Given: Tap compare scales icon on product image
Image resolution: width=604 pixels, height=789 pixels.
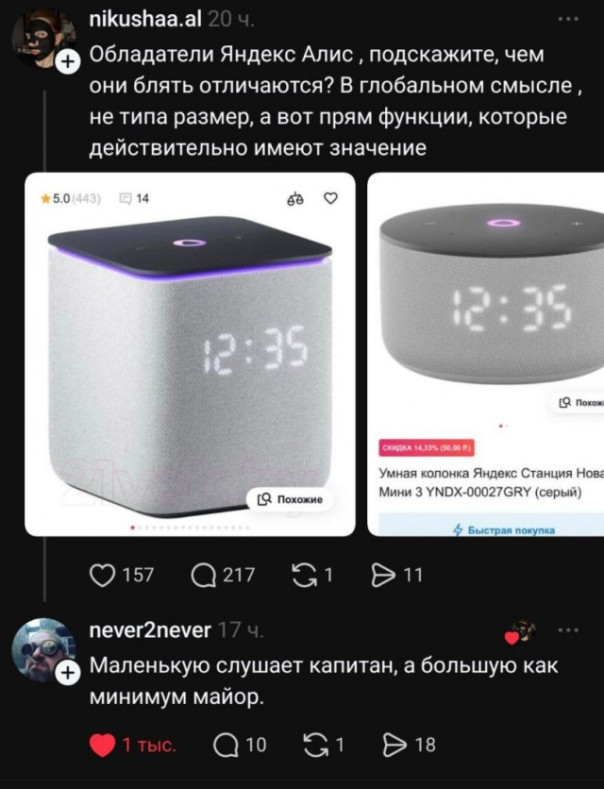Looking at the screenshot, I should (x=295, y=199).
